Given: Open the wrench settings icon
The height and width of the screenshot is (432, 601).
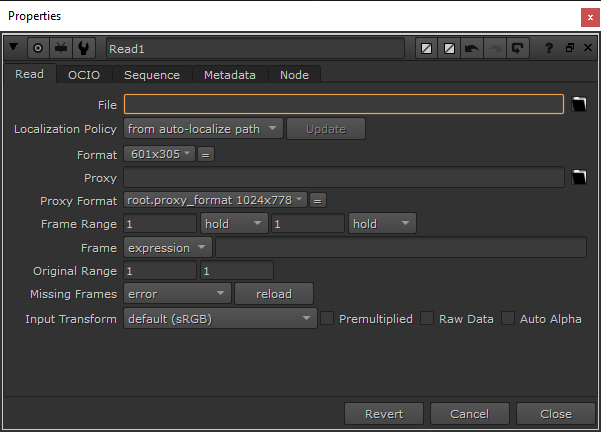Looking at the screenshot, I should [x=84, y=48].
